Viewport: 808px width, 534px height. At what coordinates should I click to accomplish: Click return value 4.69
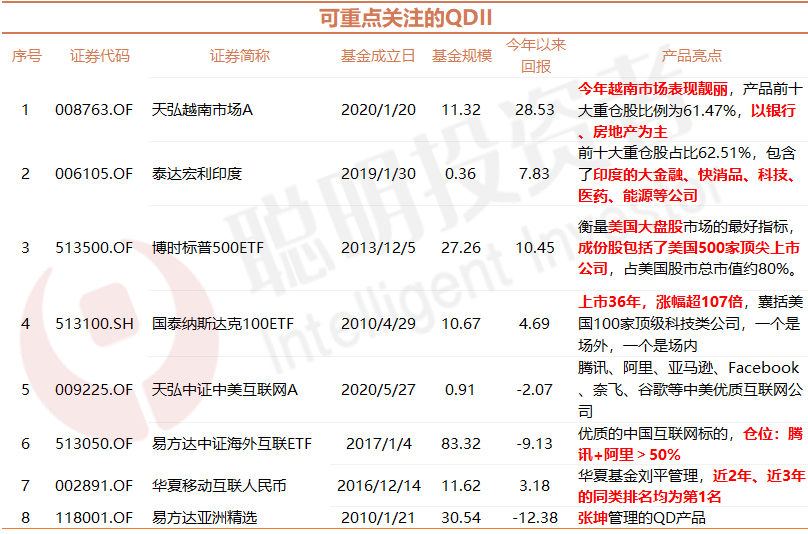coord(534,324)
